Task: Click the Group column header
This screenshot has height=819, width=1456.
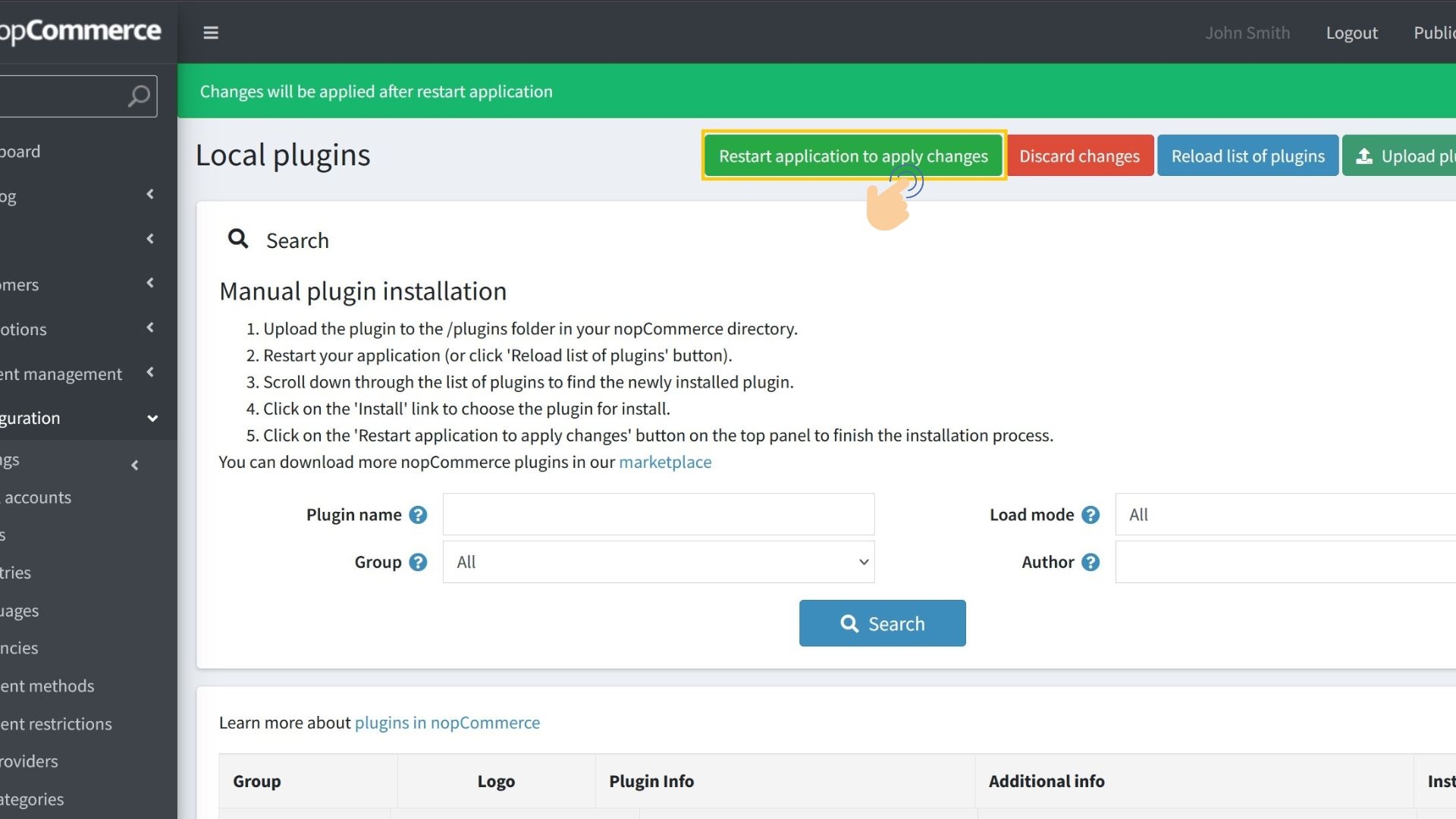Action: tap(256, 781)
